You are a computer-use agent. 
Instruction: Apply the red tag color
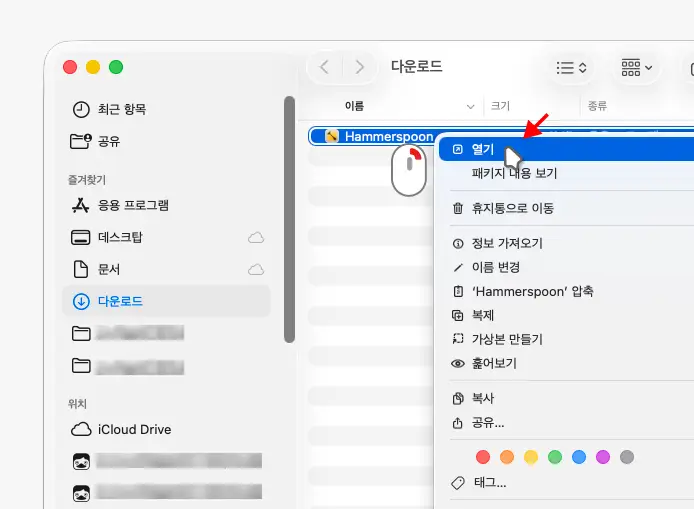(x=483, y=457)
